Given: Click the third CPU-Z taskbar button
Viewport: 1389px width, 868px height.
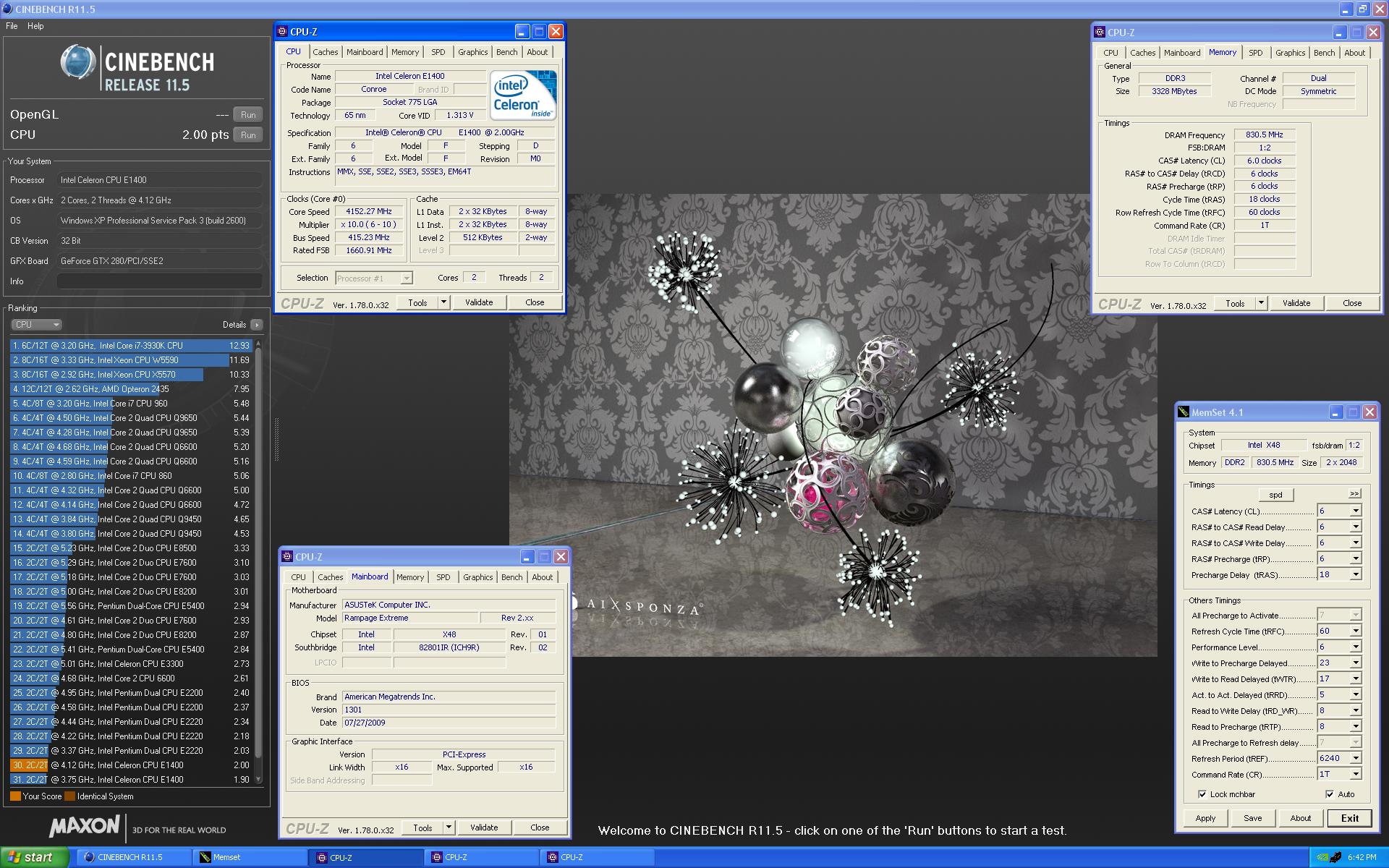Looking at the screenshot, I should coord(597,857).
